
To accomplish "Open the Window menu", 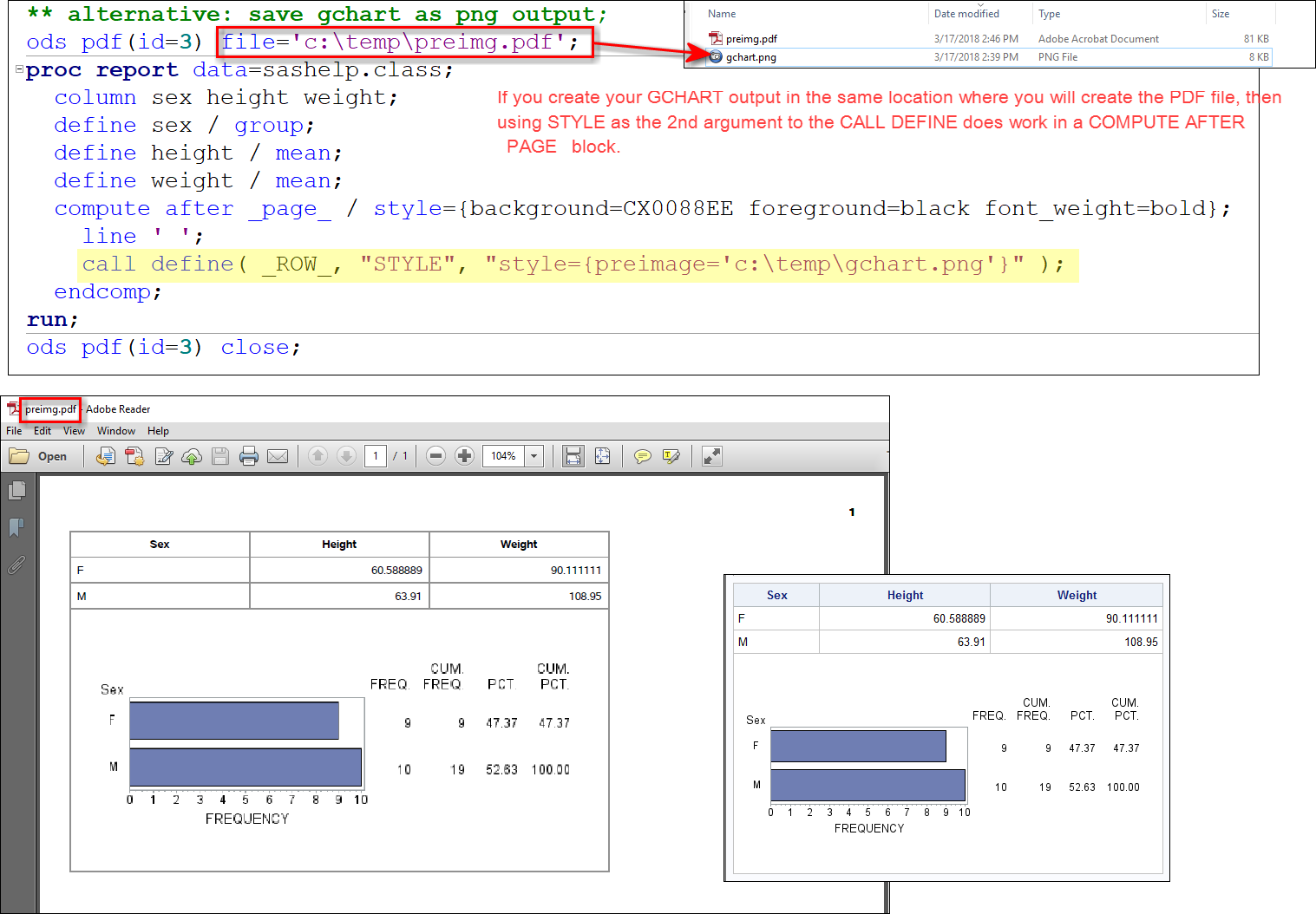I will point(115,430).
